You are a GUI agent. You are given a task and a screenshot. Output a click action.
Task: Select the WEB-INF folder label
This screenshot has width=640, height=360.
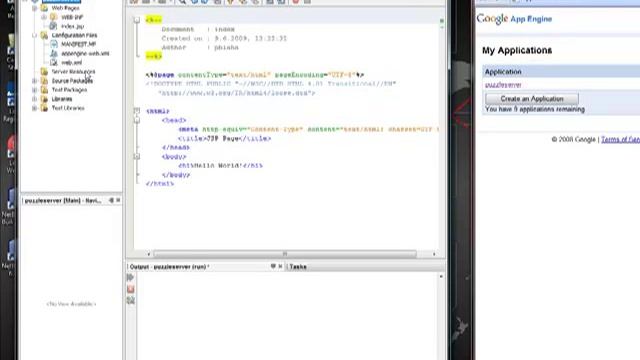tap(72, 17)
